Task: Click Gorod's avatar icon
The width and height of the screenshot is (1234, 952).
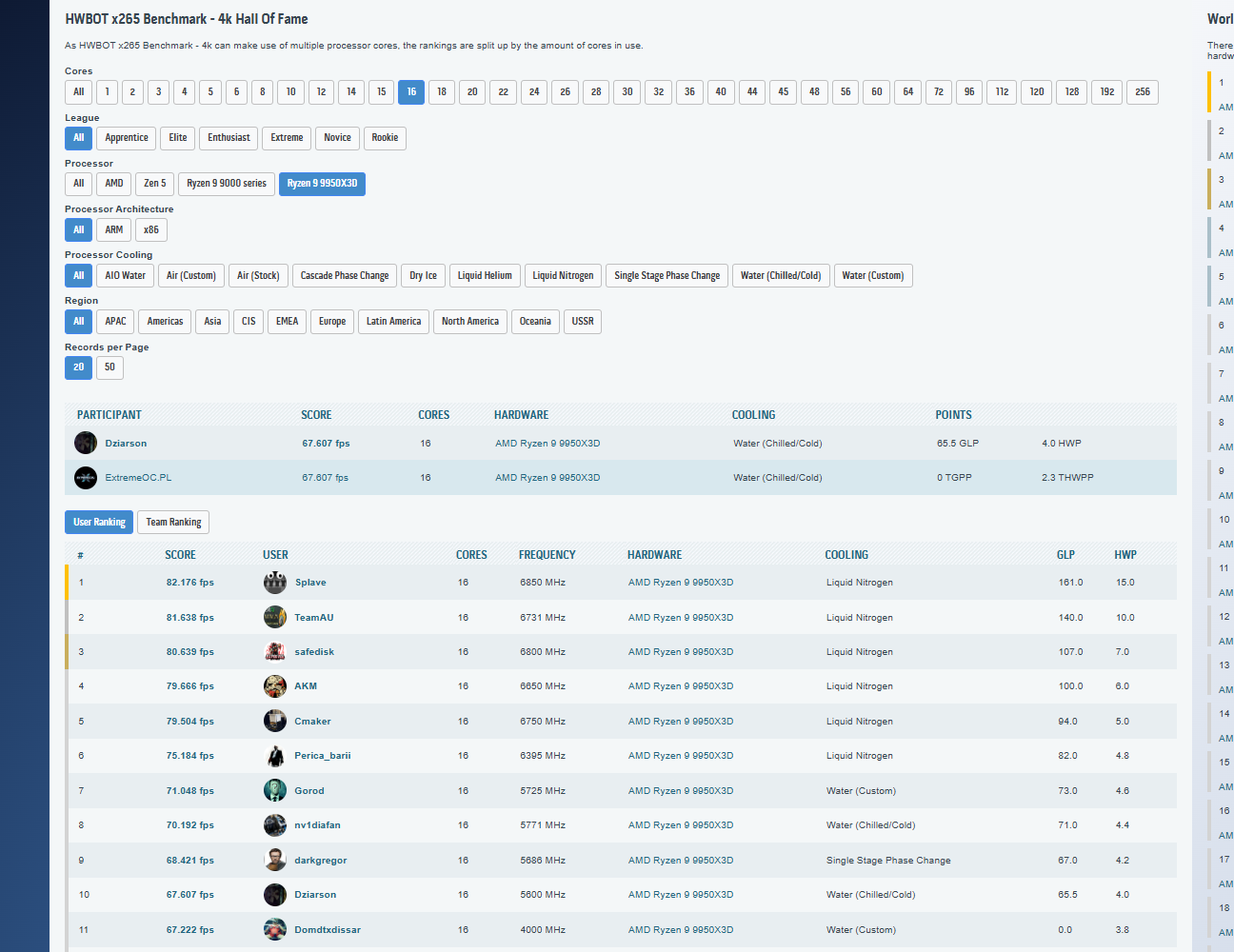Action: tap(275, 790)
